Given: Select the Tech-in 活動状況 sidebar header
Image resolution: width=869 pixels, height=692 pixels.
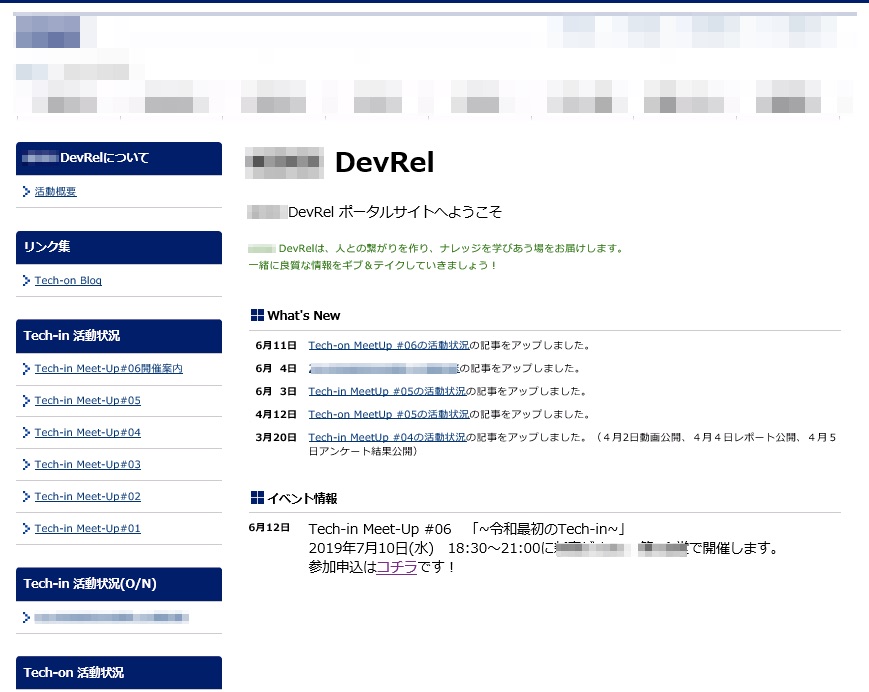Looking at the screenshot, I should tap(119, 336).
